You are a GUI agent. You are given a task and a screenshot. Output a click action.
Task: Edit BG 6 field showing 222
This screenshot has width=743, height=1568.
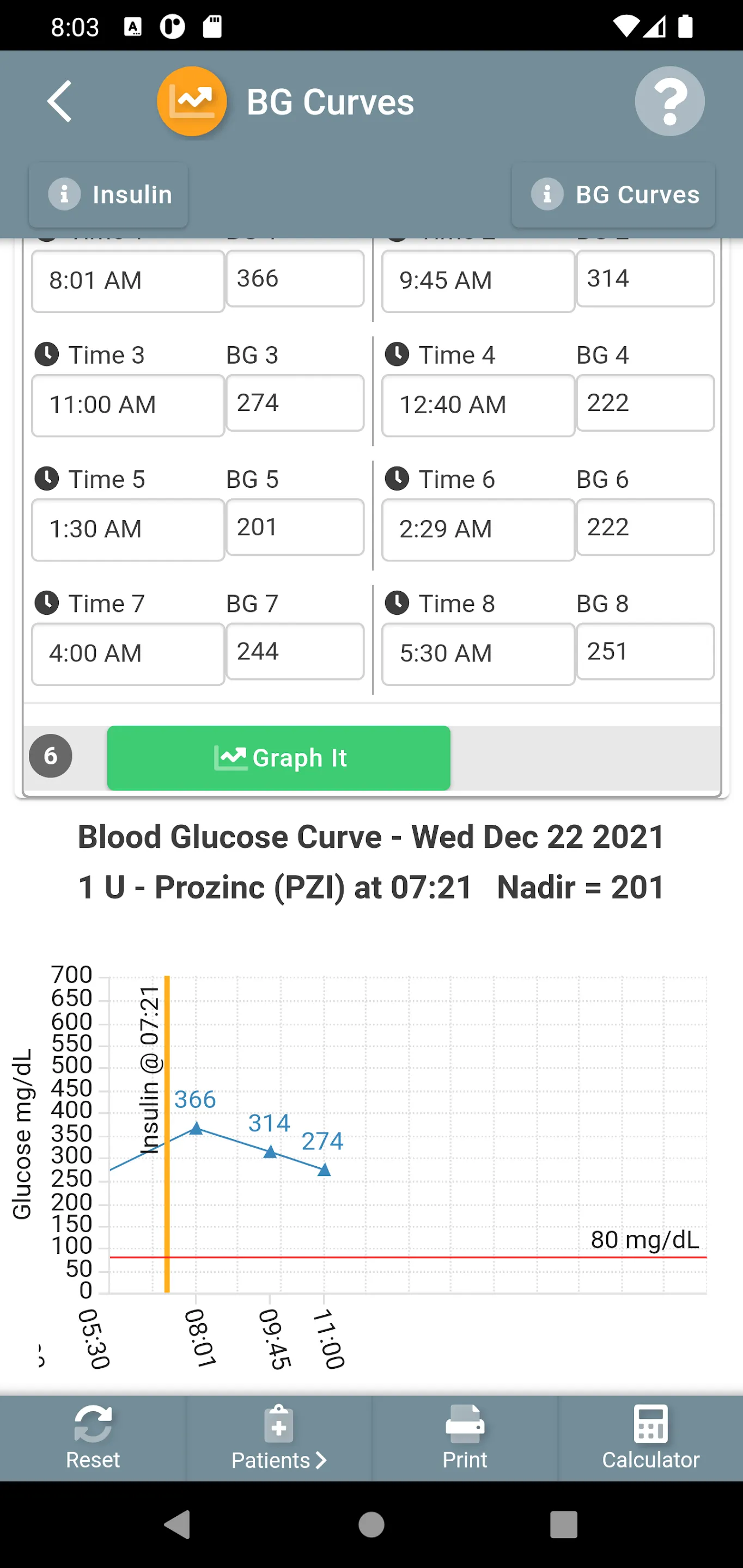(x=645, y=527)
